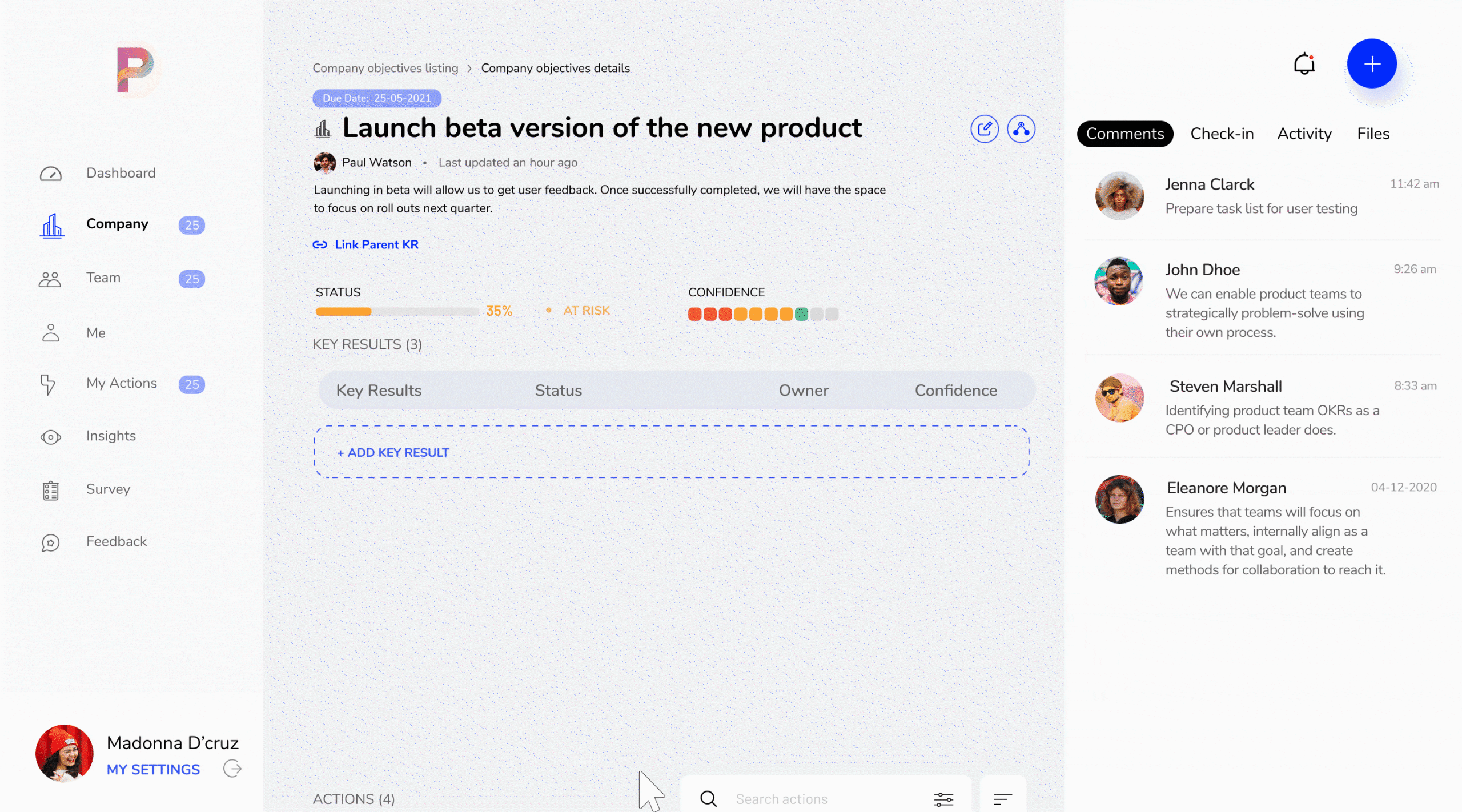
Task: Click the edit objective pencil icon
Action: point(985,129)
